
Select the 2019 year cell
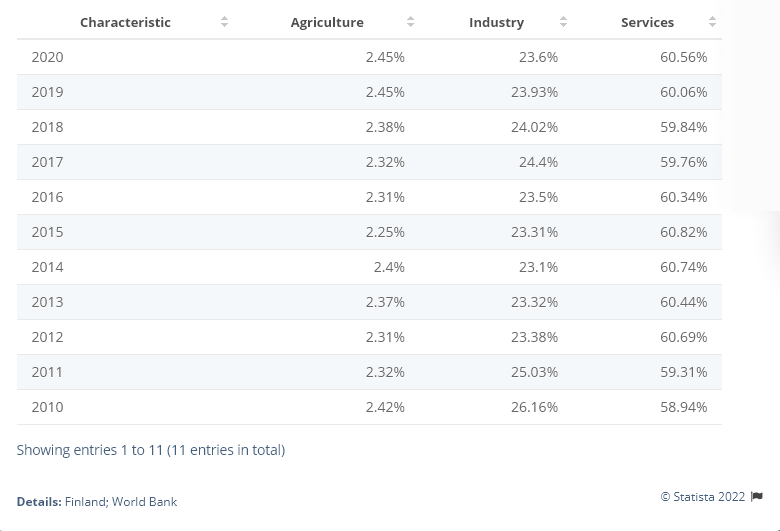[x=47, y=92]
